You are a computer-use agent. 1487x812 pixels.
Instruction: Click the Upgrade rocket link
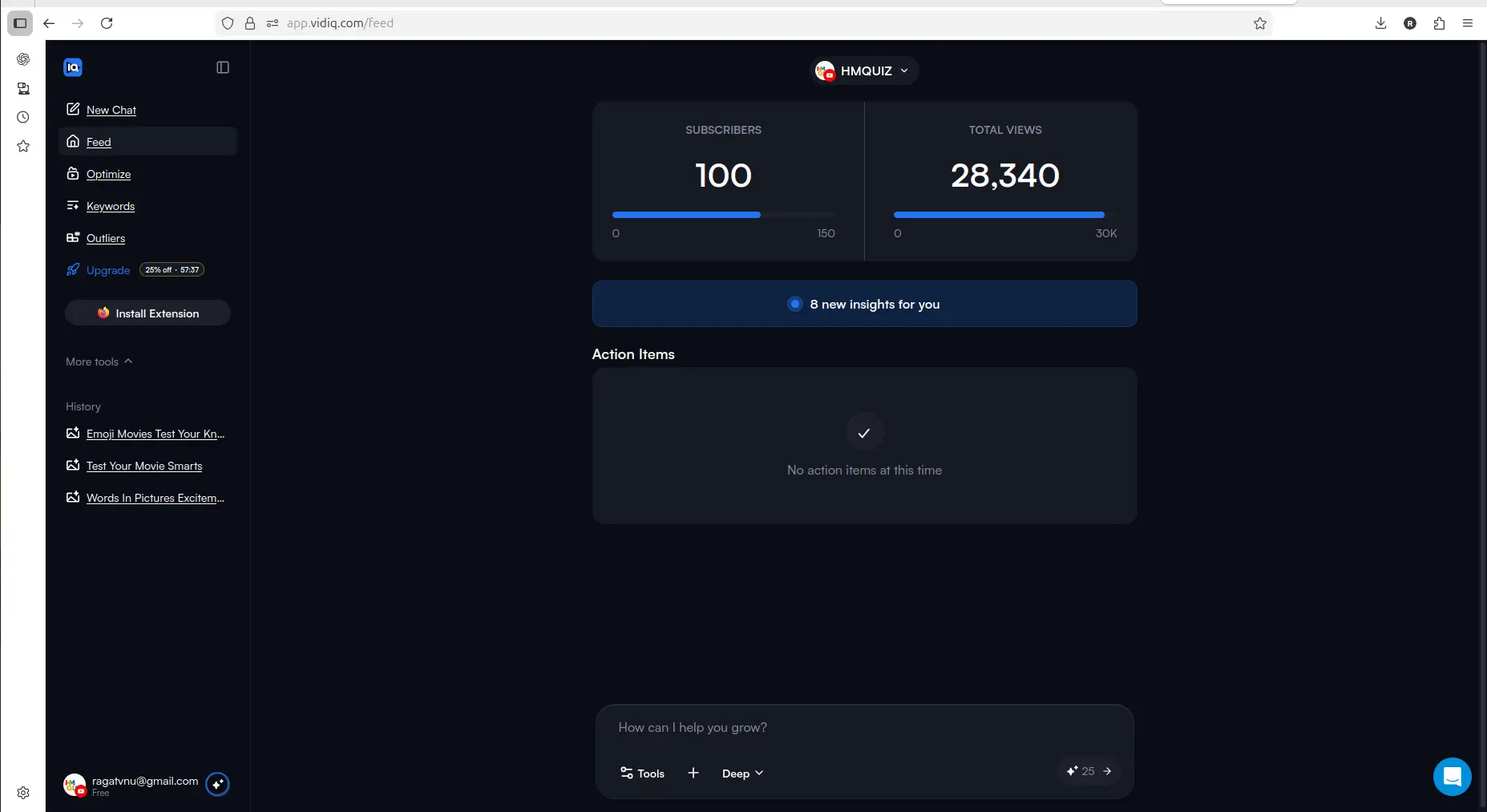(x=98, y=270)
